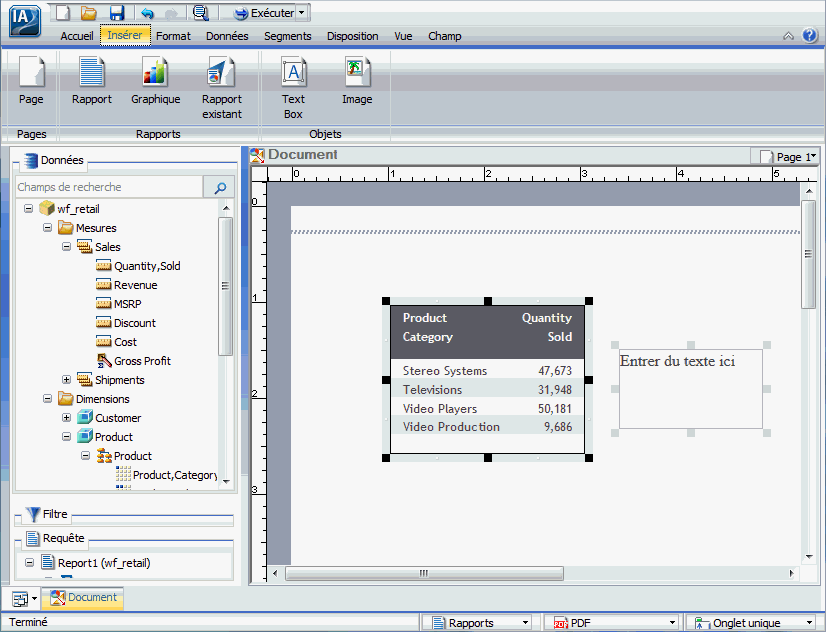Expand the Customer dimension
The image size is (826, 632).
pyautogui.click(x=66, y=418)
